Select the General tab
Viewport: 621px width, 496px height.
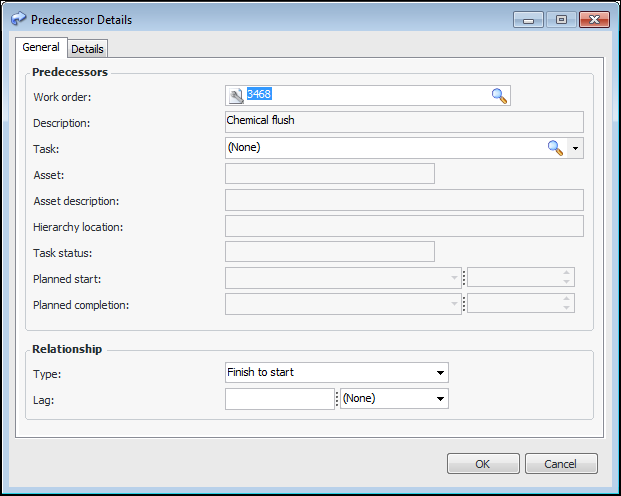tap(41, 47)
